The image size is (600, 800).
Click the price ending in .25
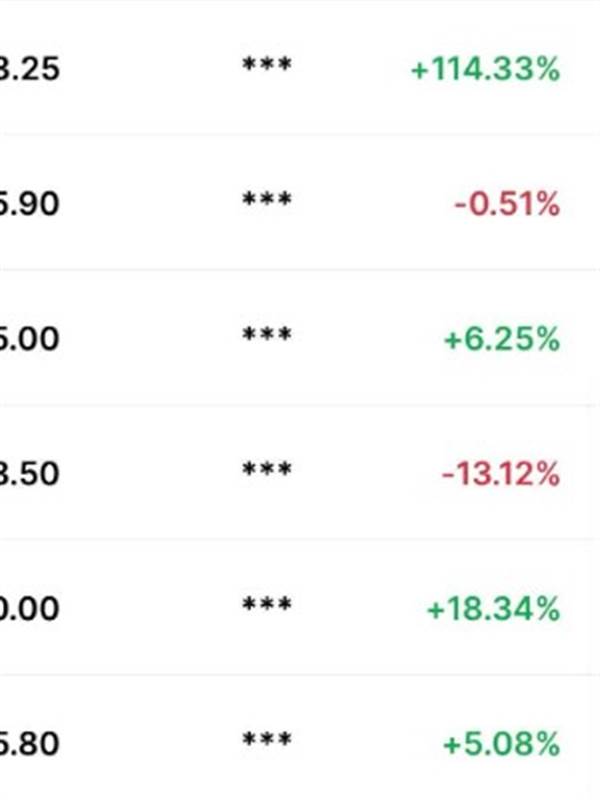30,69
